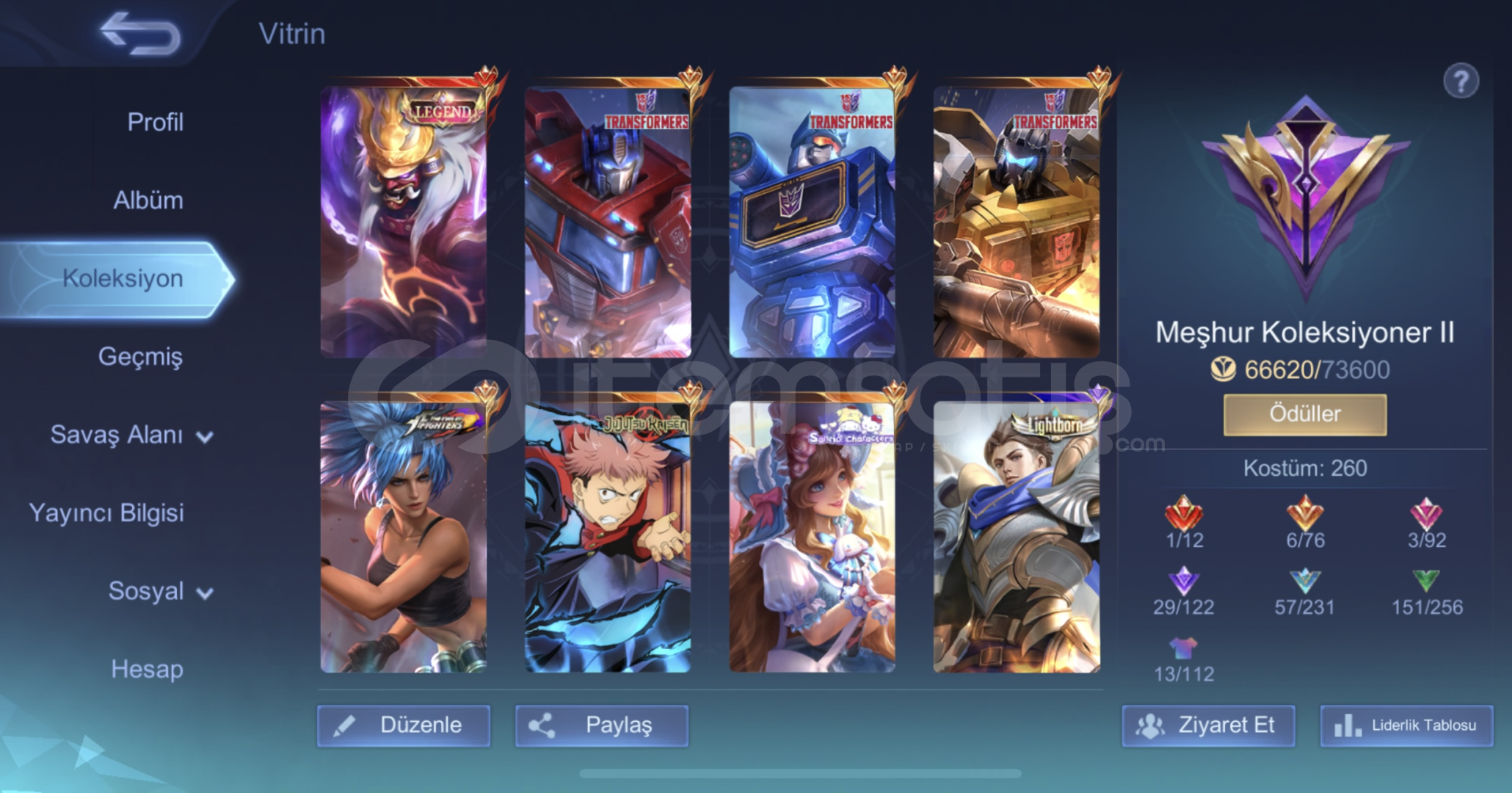Open the question mark help icon
Viewport: 1512px width, 793px height.
1461,82
